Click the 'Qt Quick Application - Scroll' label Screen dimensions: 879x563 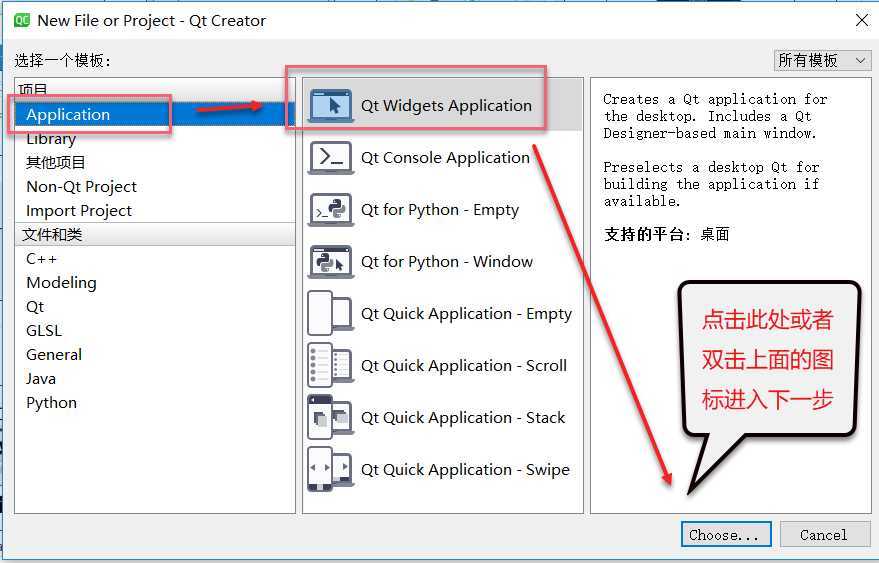tap(464, 366)
